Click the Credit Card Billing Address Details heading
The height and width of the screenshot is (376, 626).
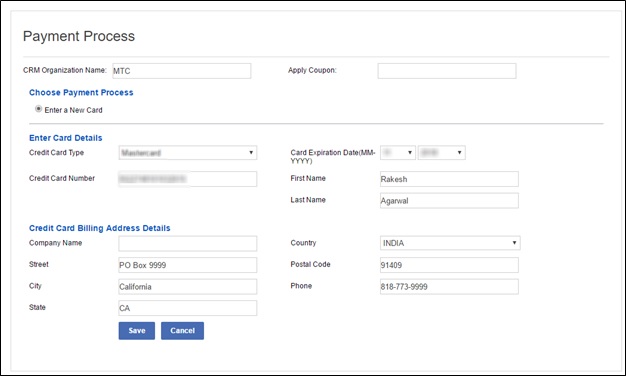pyautogui.click(x=99, y=228)
